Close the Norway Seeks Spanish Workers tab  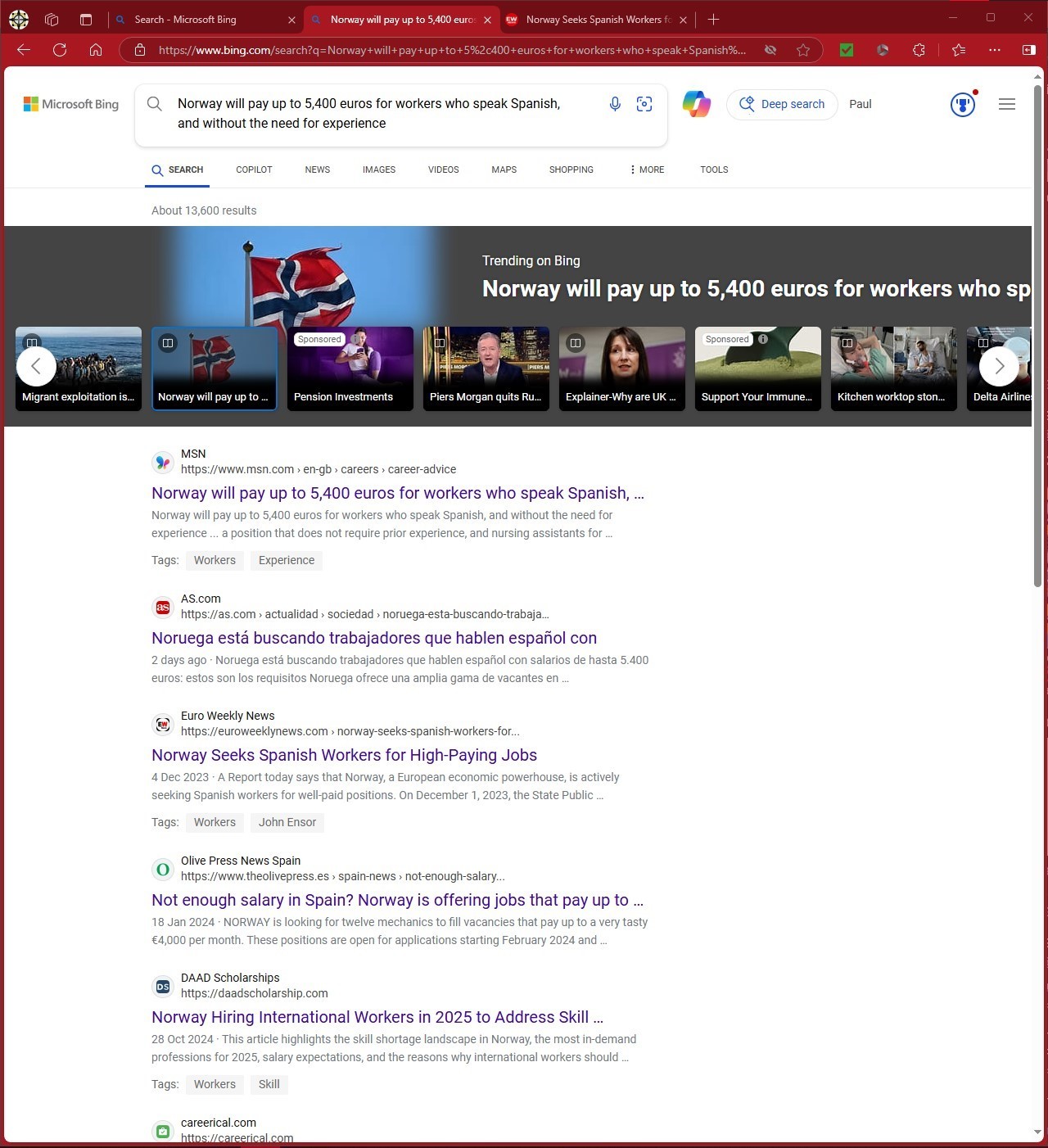click(683, 20)
